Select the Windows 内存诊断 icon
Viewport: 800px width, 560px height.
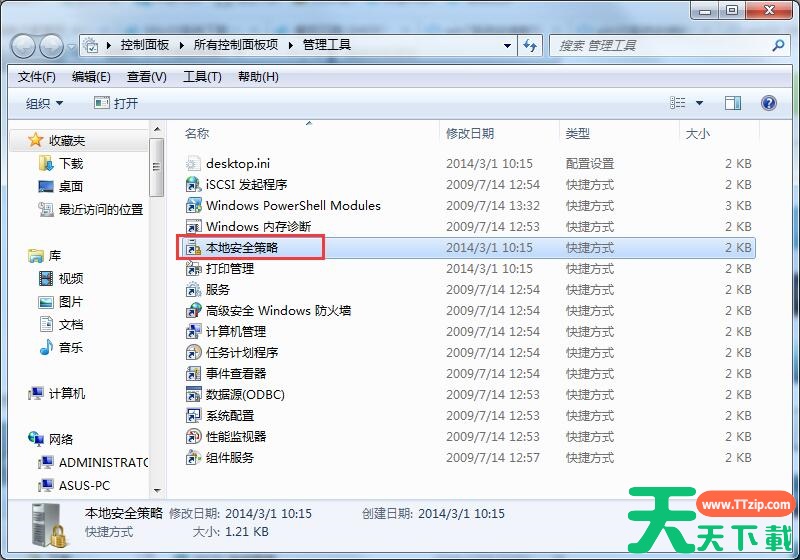[x=193, y=226]
